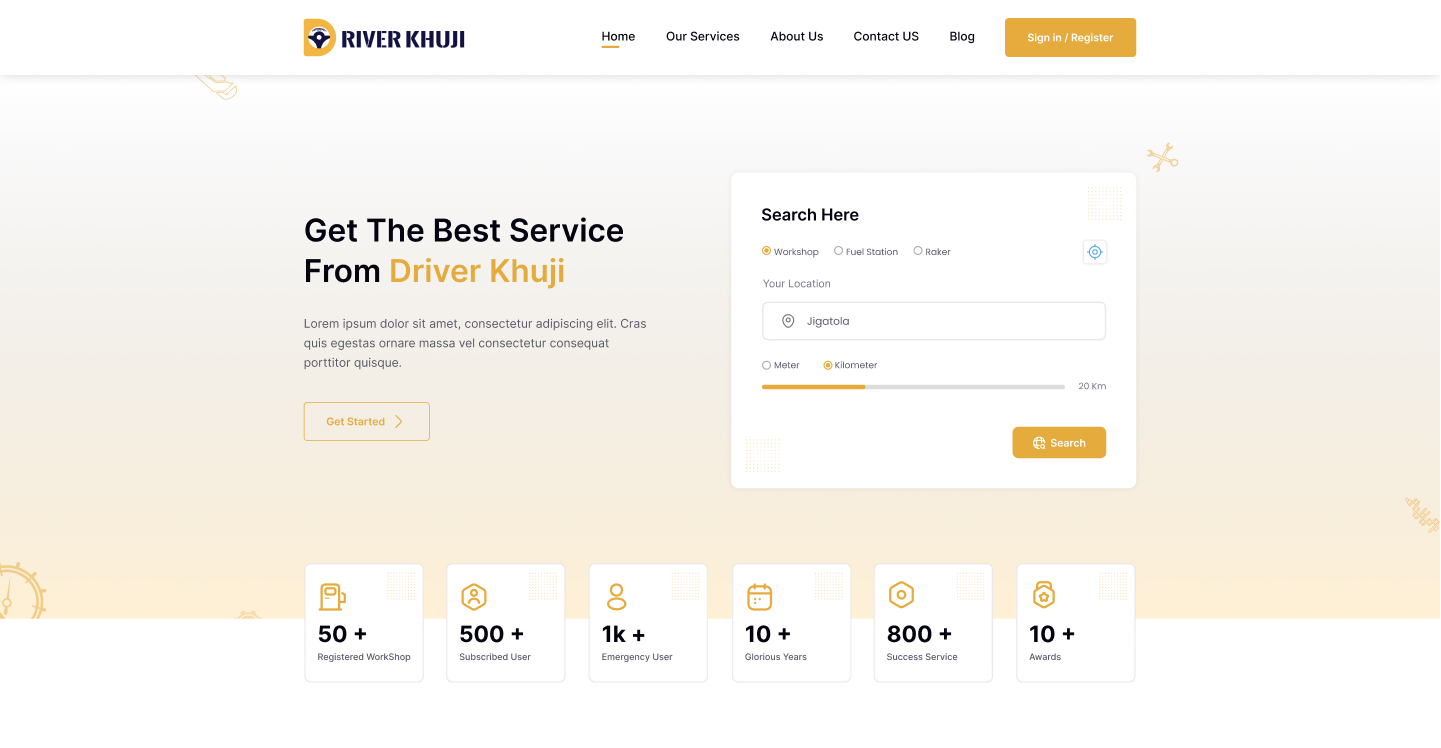Click the Emergency User person icon
The image size is (1441, 748).
617,597
